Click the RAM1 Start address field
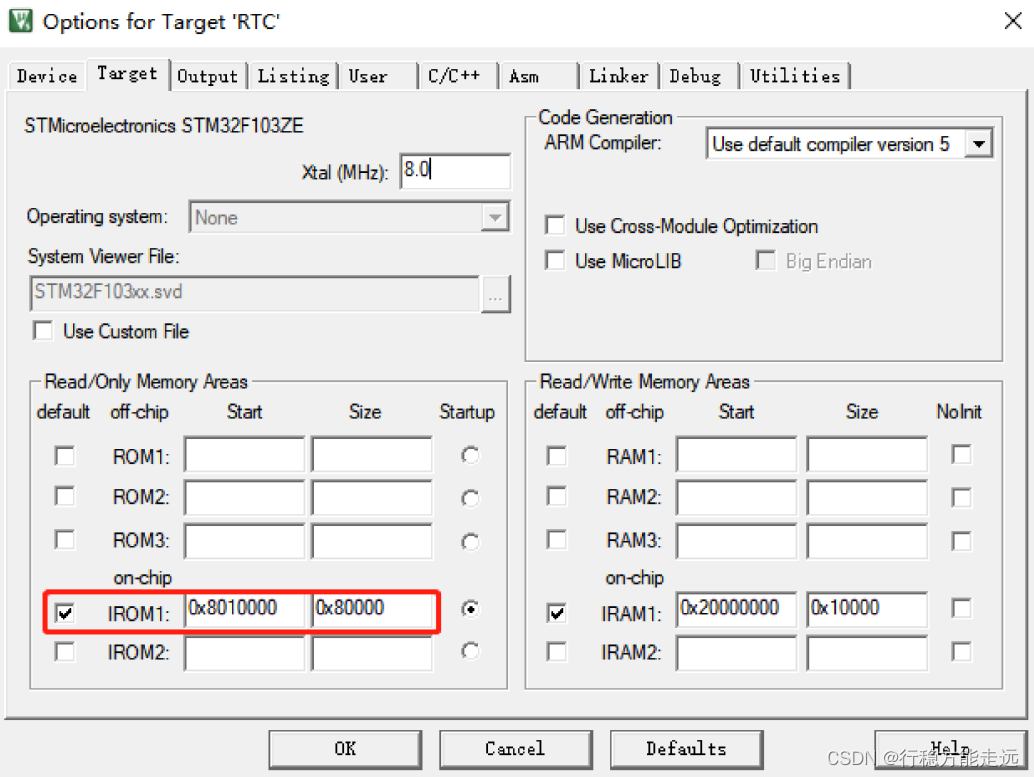The width and height of the screenshot is (1034, 777). (x=736, y=454)
